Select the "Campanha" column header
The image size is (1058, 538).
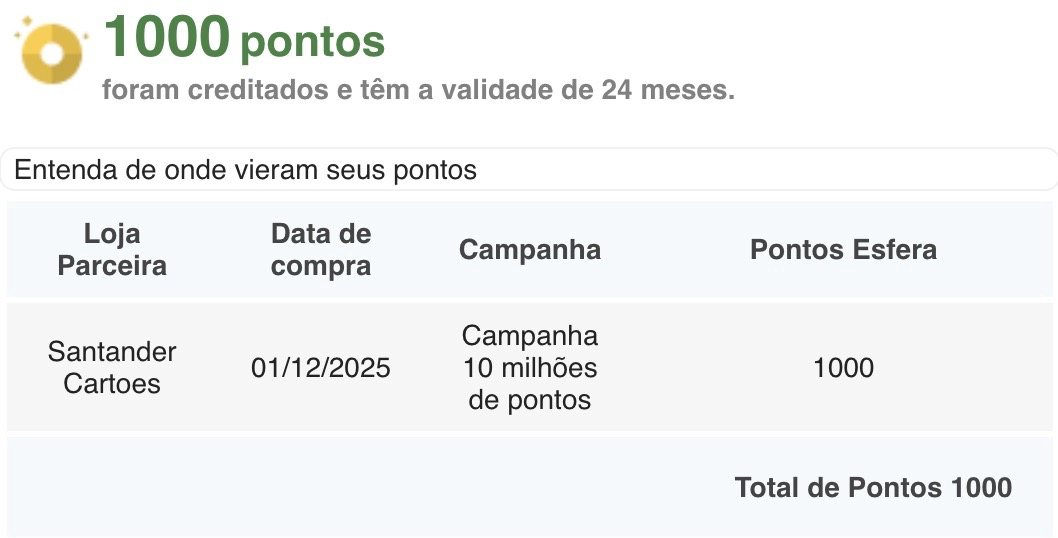tap(530, 250)
